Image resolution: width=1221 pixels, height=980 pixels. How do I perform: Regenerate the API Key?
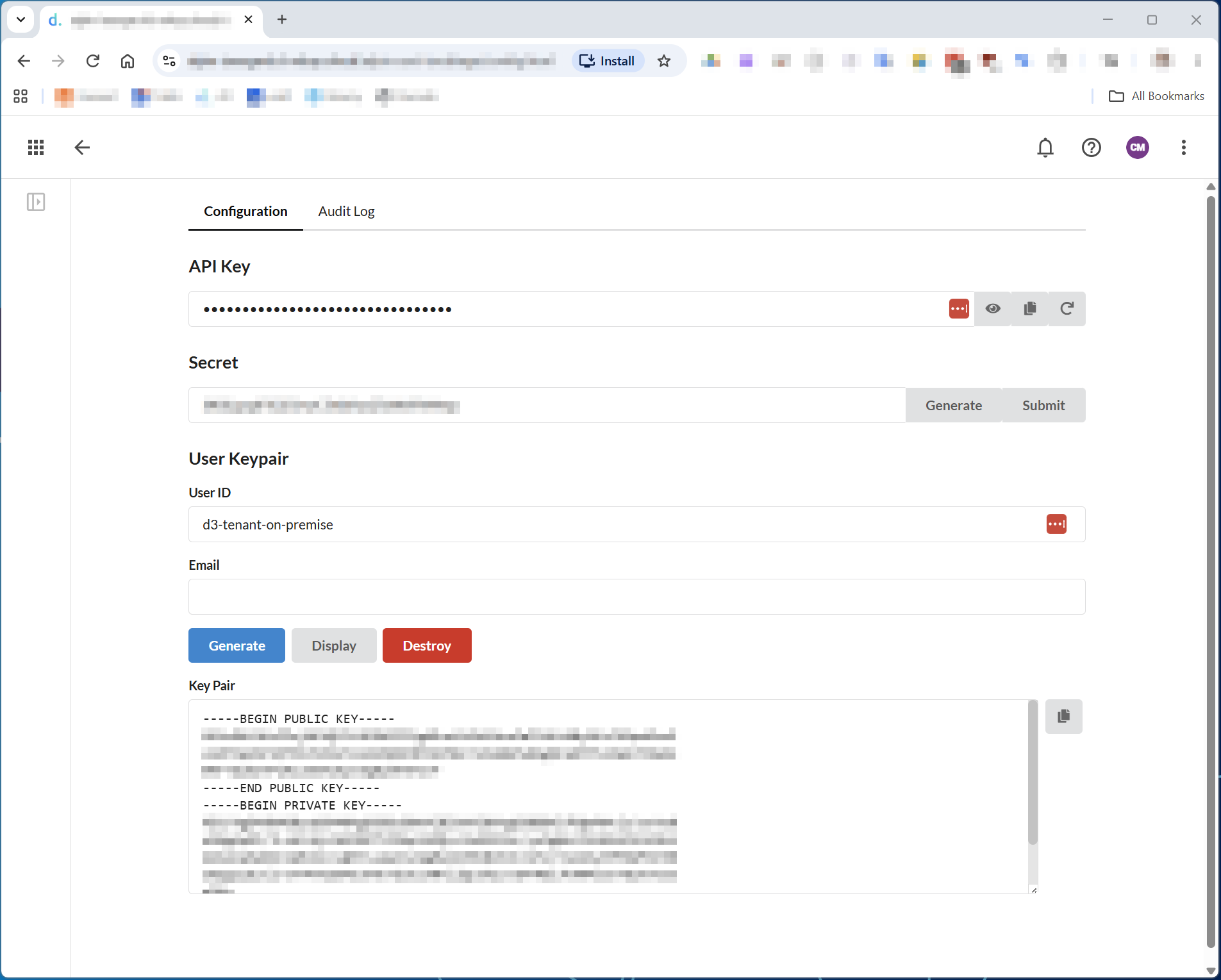(x=1067, y=309)
